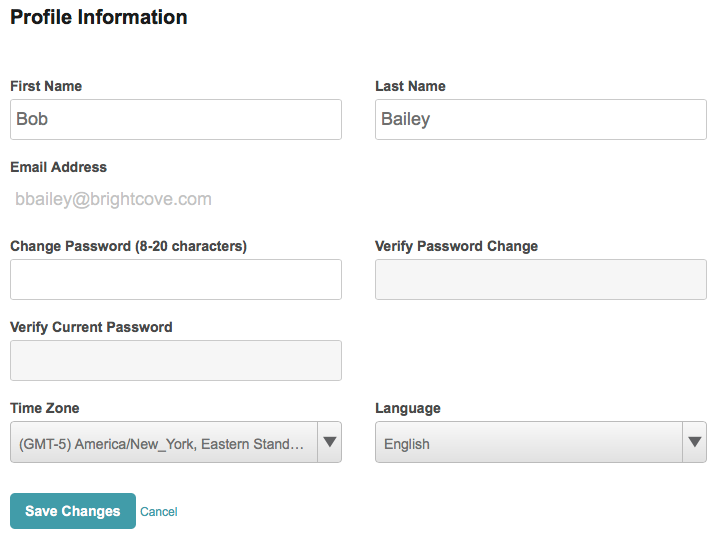The image size is (716, 540).
Task: Click the Profile Information heading
Action: 99,17
